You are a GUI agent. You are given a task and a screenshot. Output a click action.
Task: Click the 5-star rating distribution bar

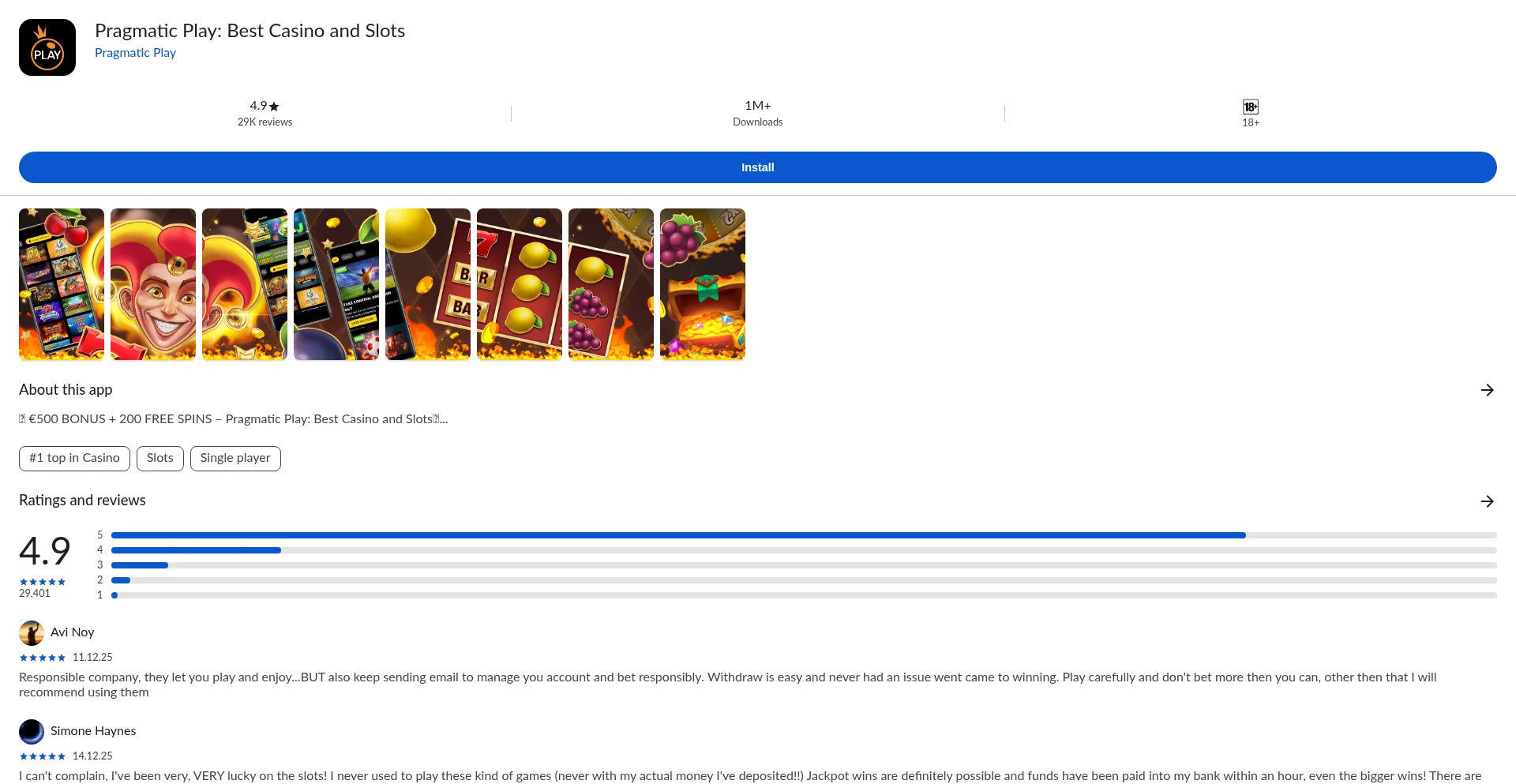[x=679, y=535]
